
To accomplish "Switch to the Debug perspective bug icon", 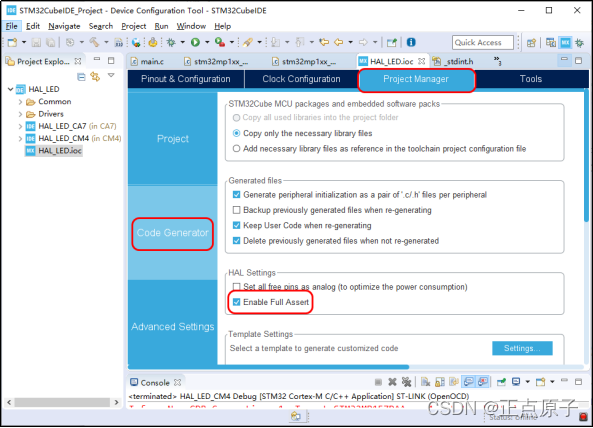I will (579, 43).
